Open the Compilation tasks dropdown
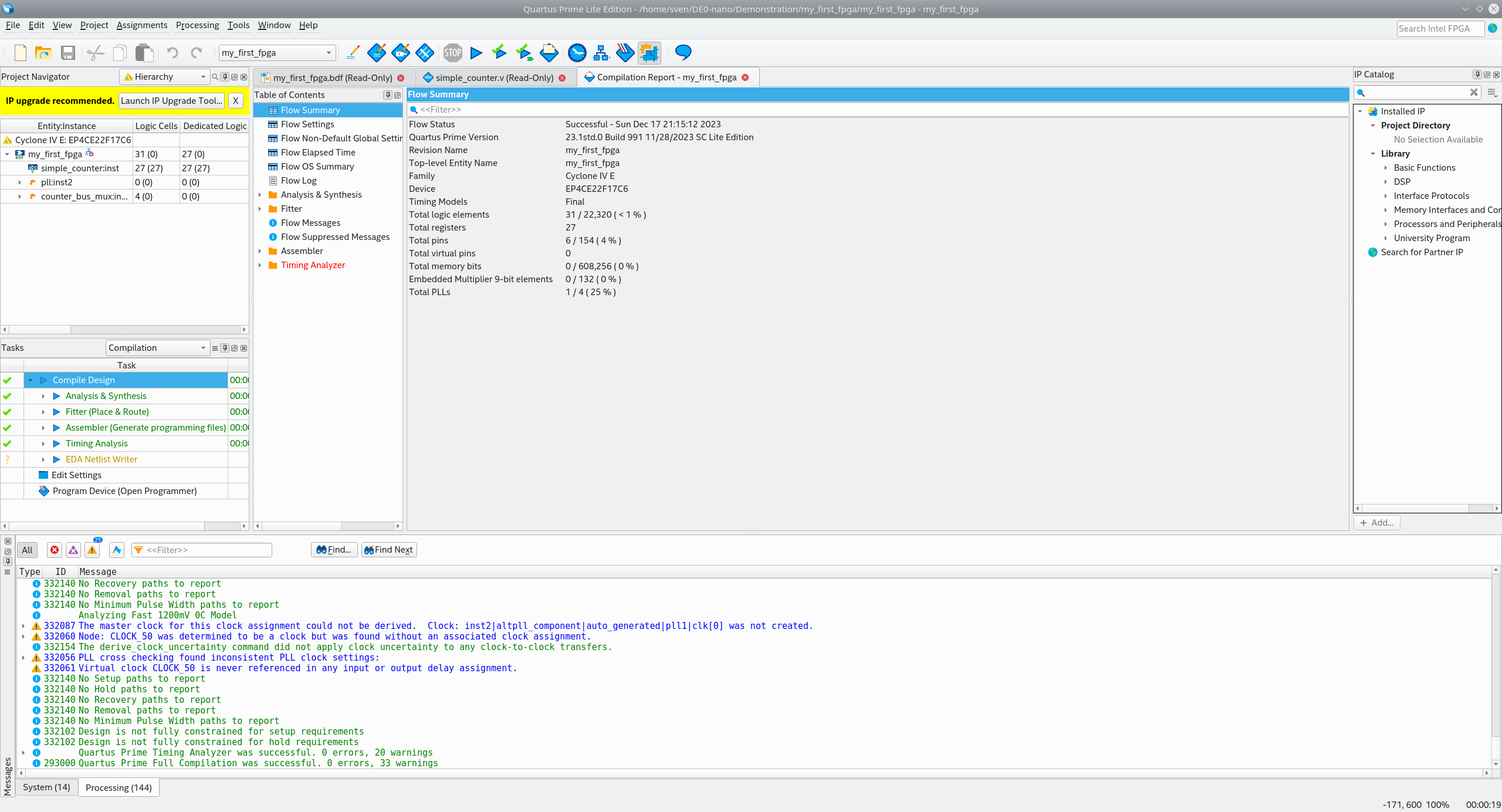This screenshot has width=1502, height=812. tap(157, 348)
